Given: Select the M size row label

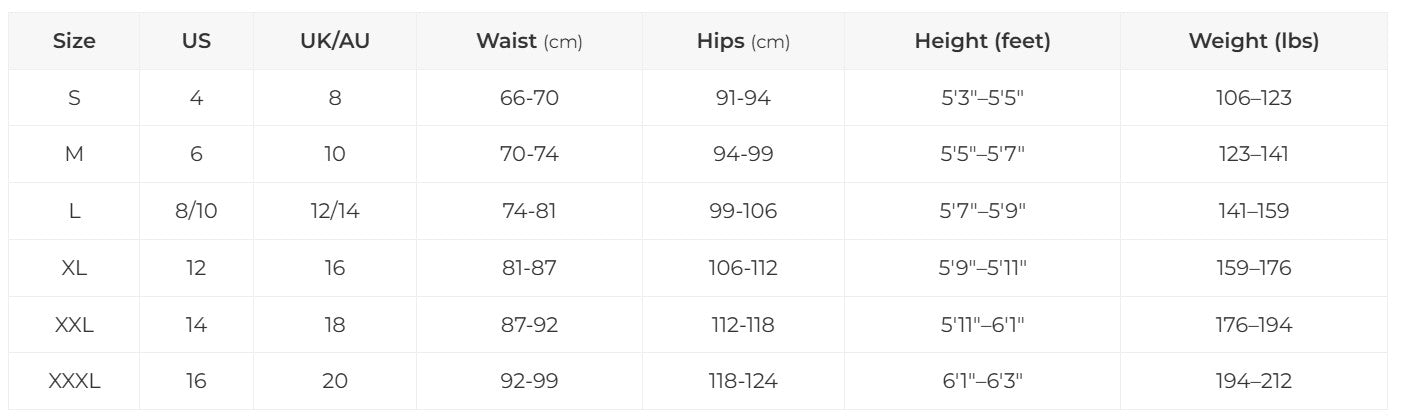Looking at the screenshot, I should [74, 154].
